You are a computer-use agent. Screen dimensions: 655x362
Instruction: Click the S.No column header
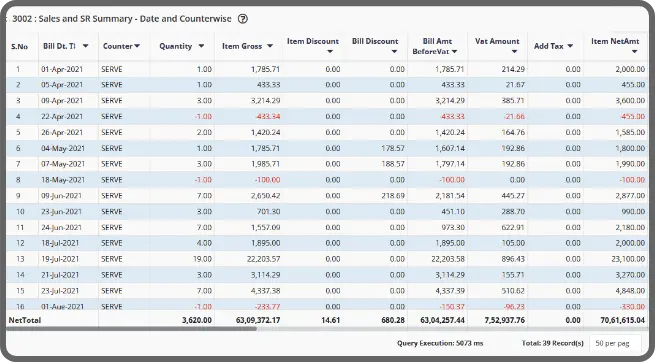point(20,46)
